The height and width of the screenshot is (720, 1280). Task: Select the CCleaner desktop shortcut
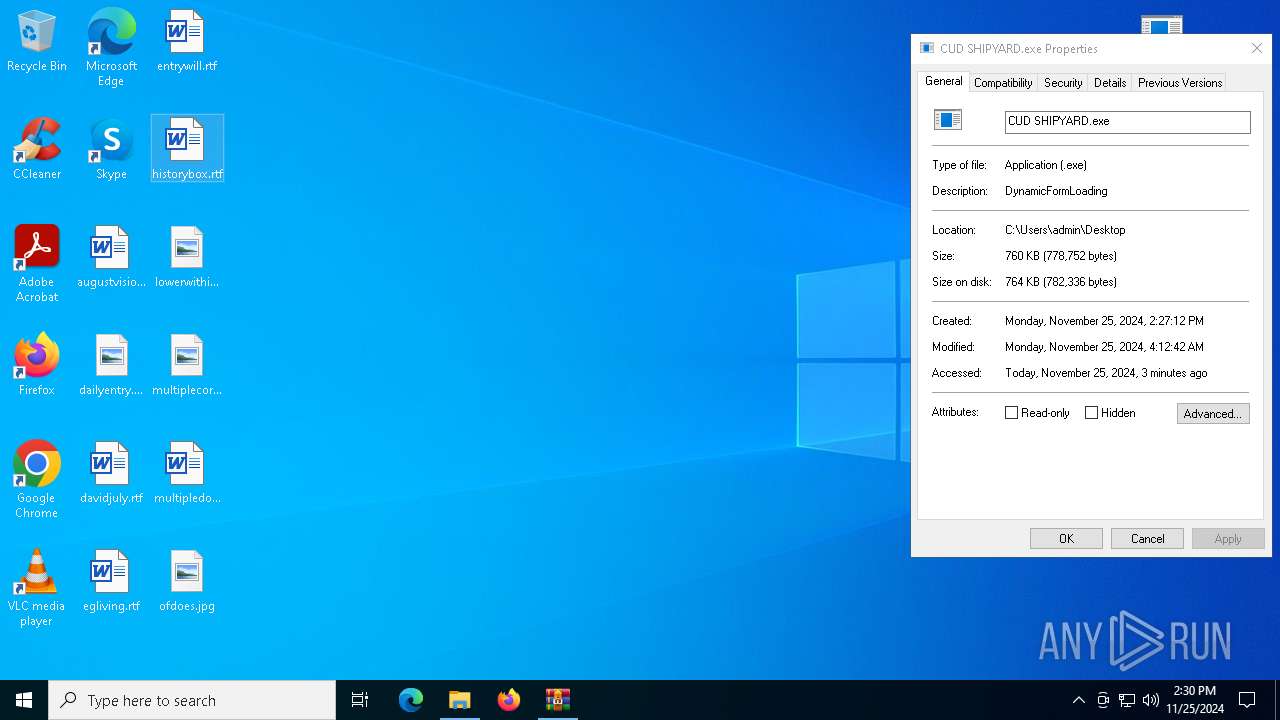pos(37,150)
